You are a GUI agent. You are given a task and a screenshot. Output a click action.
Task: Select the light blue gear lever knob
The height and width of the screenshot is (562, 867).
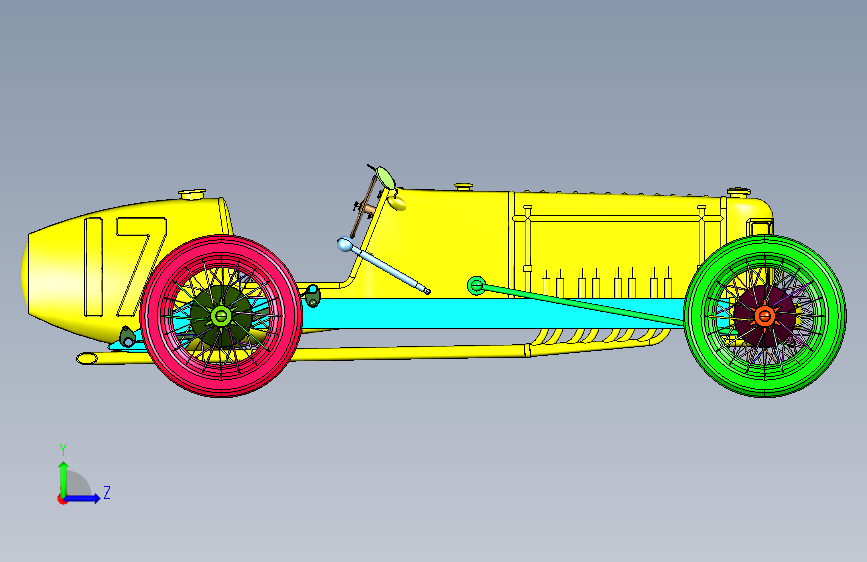344,244
